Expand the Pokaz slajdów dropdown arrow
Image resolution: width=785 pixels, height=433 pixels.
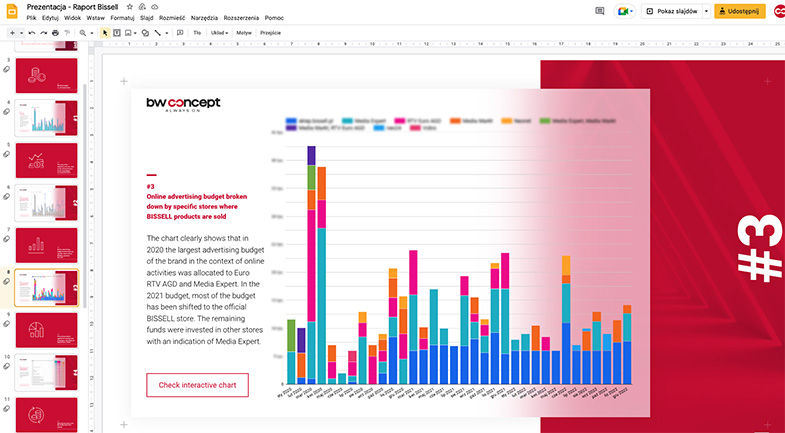706,10
